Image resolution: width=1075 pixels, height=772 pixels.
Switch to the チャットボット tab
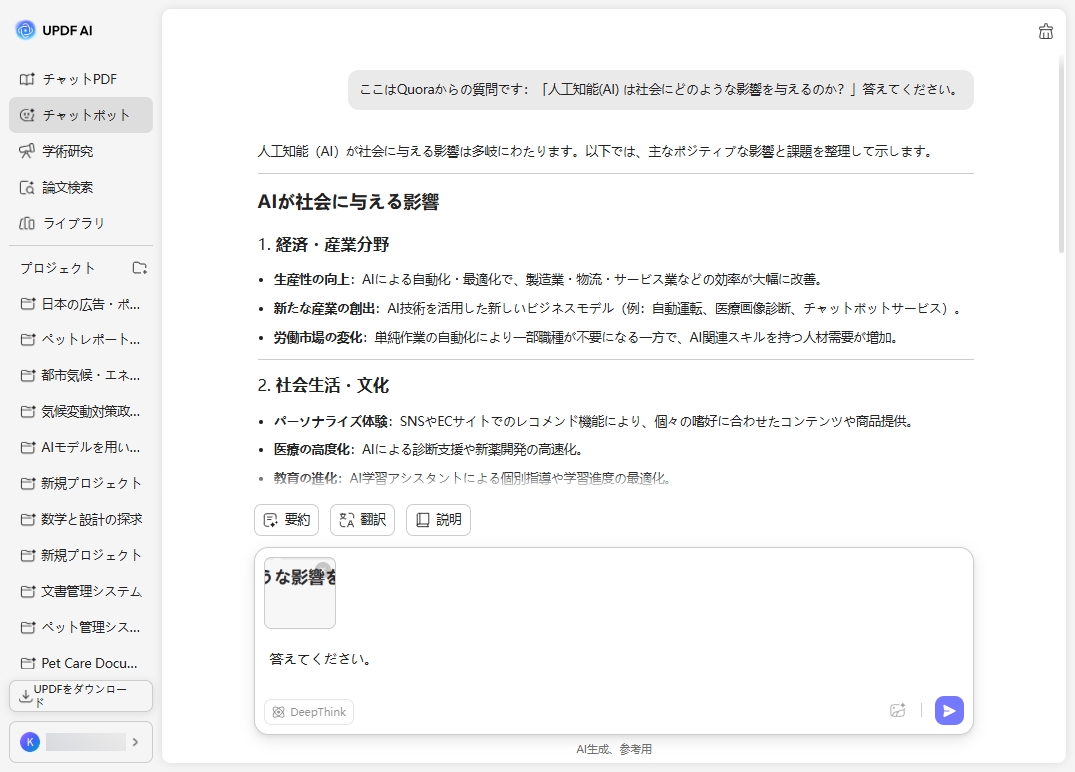coord(77,114)
